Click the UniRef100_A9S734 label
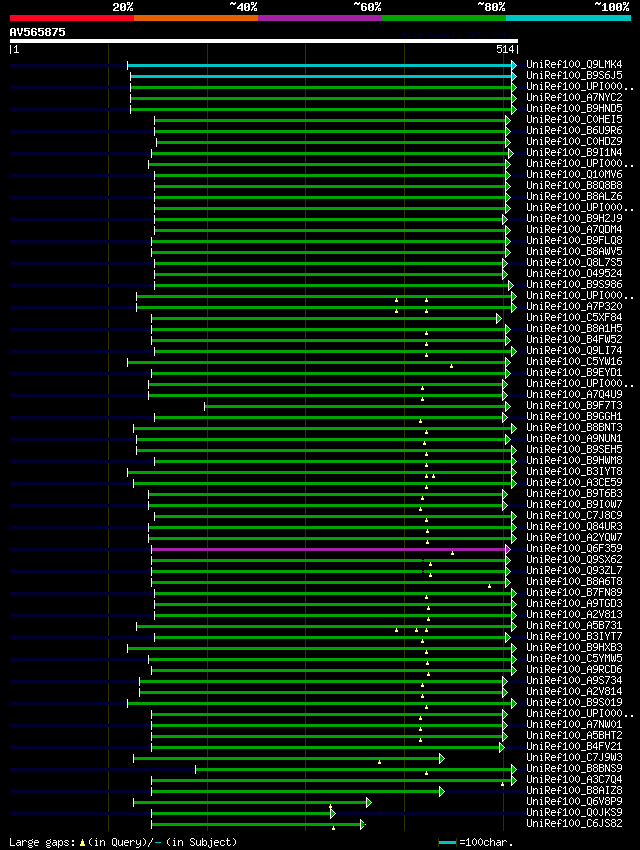This screenshot has height=850, width=640. pos(574,680)
